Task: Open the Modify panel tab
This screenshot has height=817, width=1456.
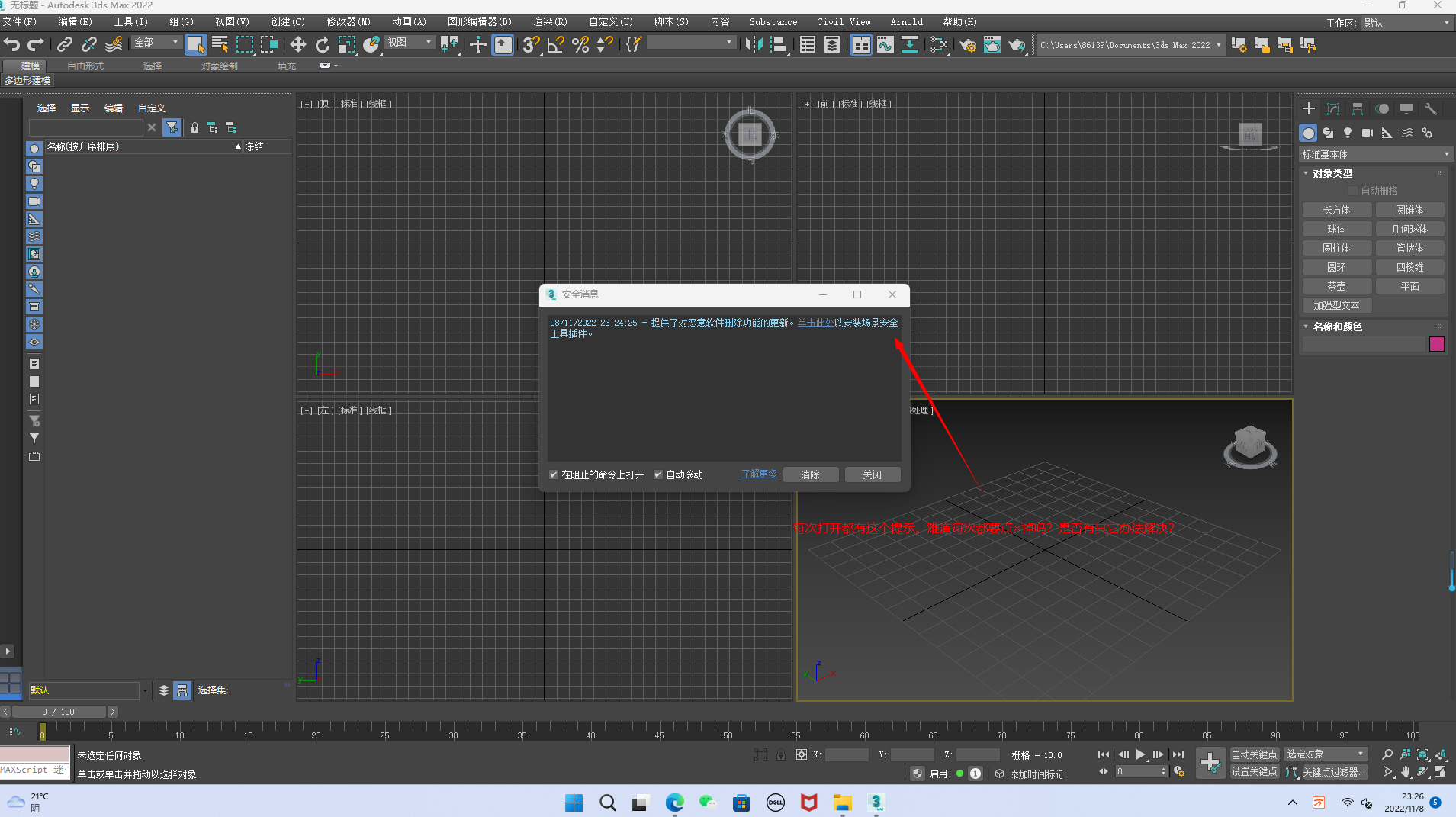Action: [1333, 109]
